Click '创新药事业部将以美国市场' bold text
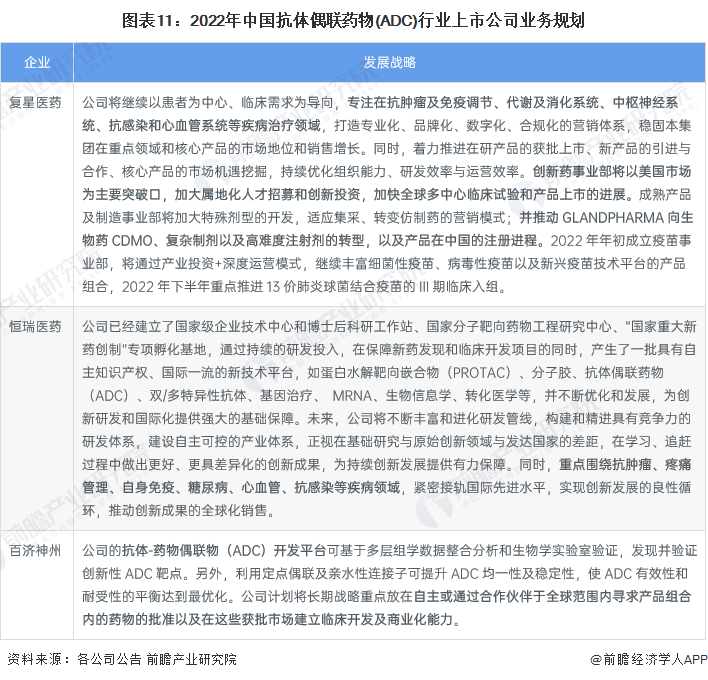 pyautogui.click(x=612, y=172)
